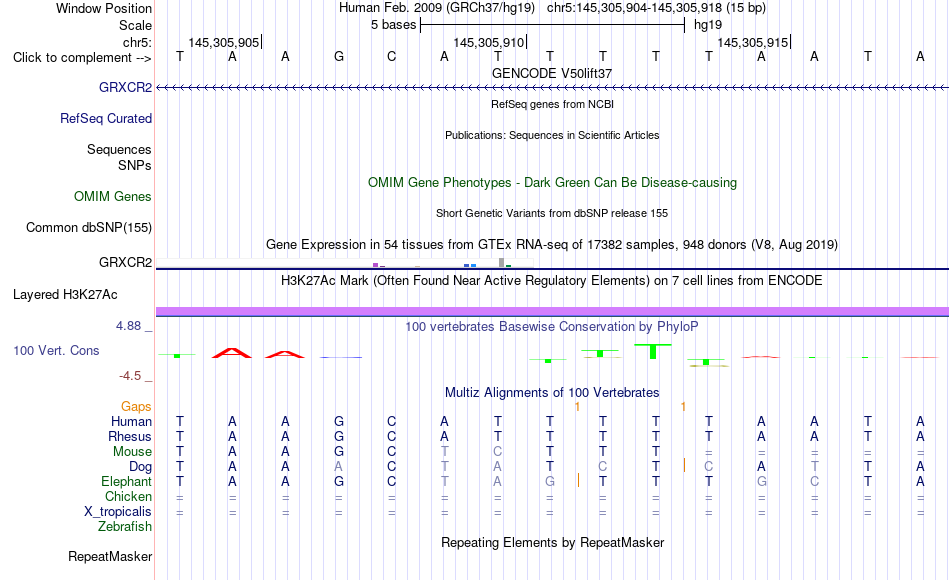Click the purple H3K27Ac signal bar

tap(552, 312)
